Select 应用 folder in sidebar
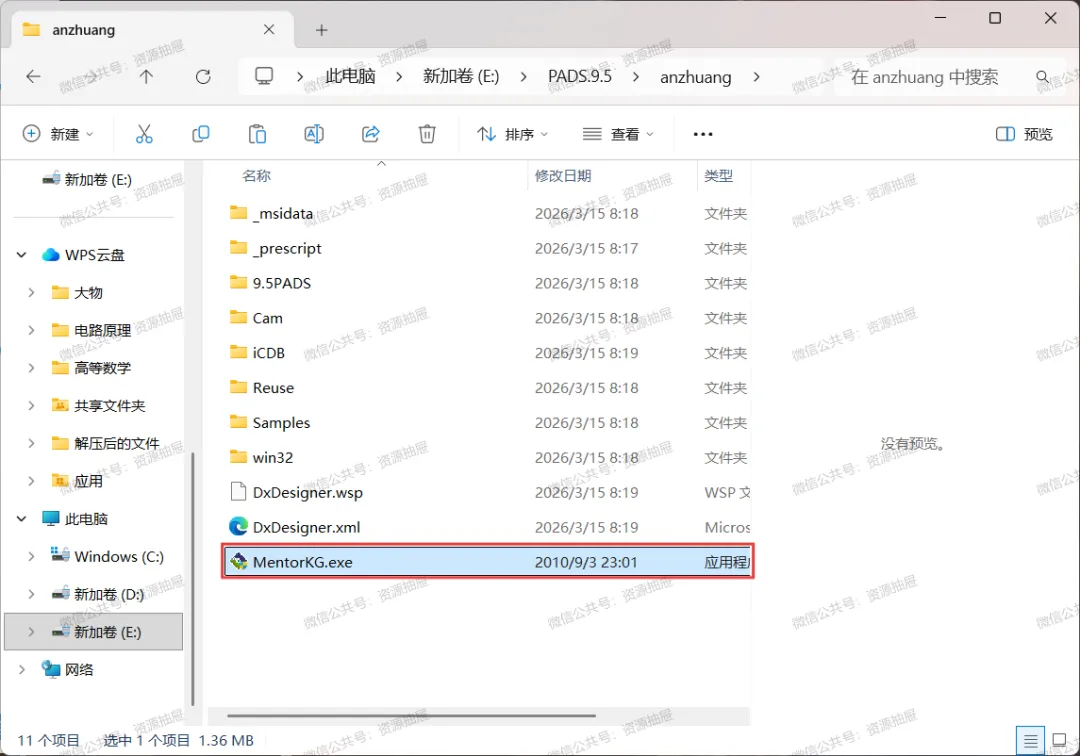1080x756 pixels. [88, 481]
